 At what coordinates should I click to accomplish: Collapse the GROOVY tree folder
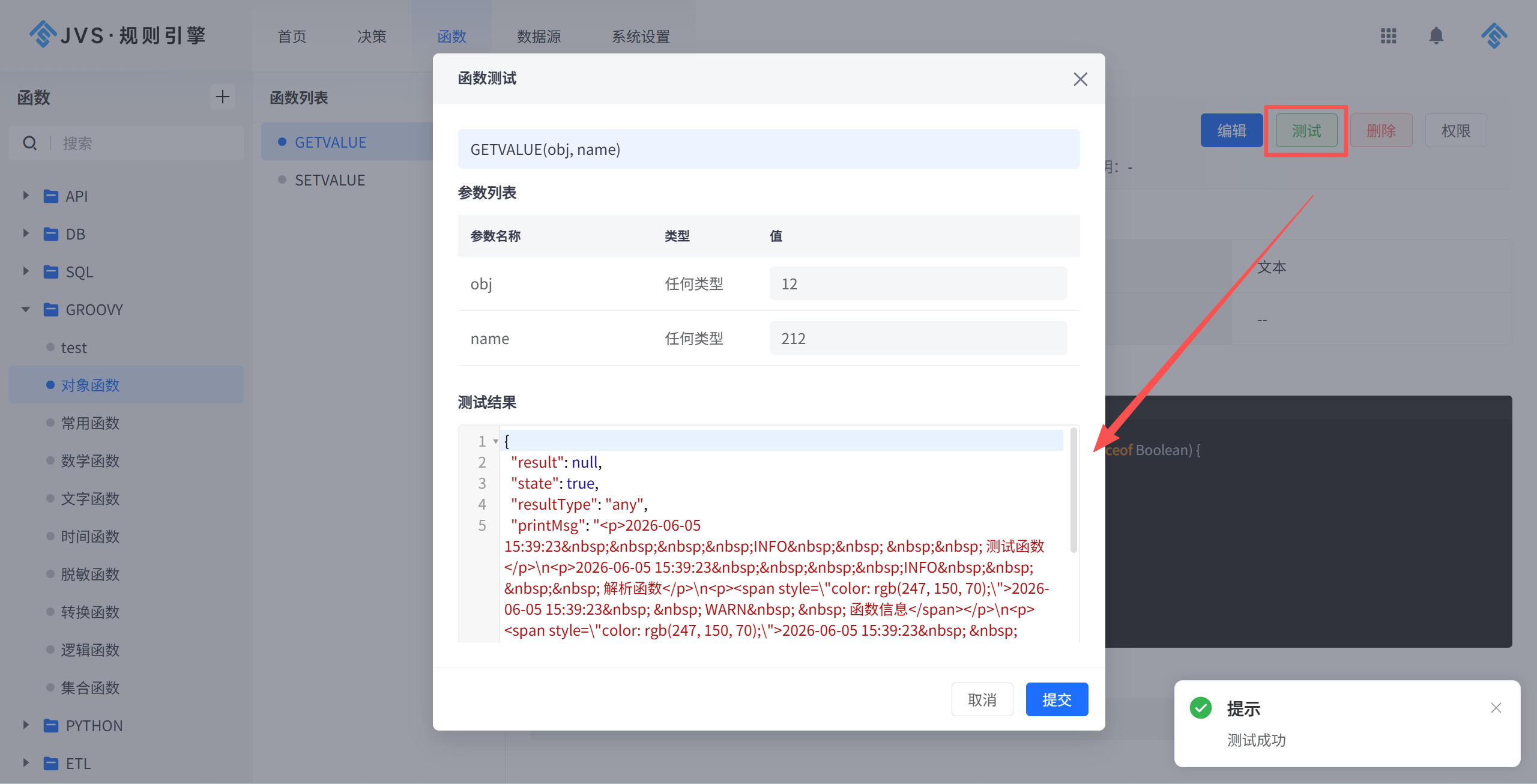tap(26, 309)
